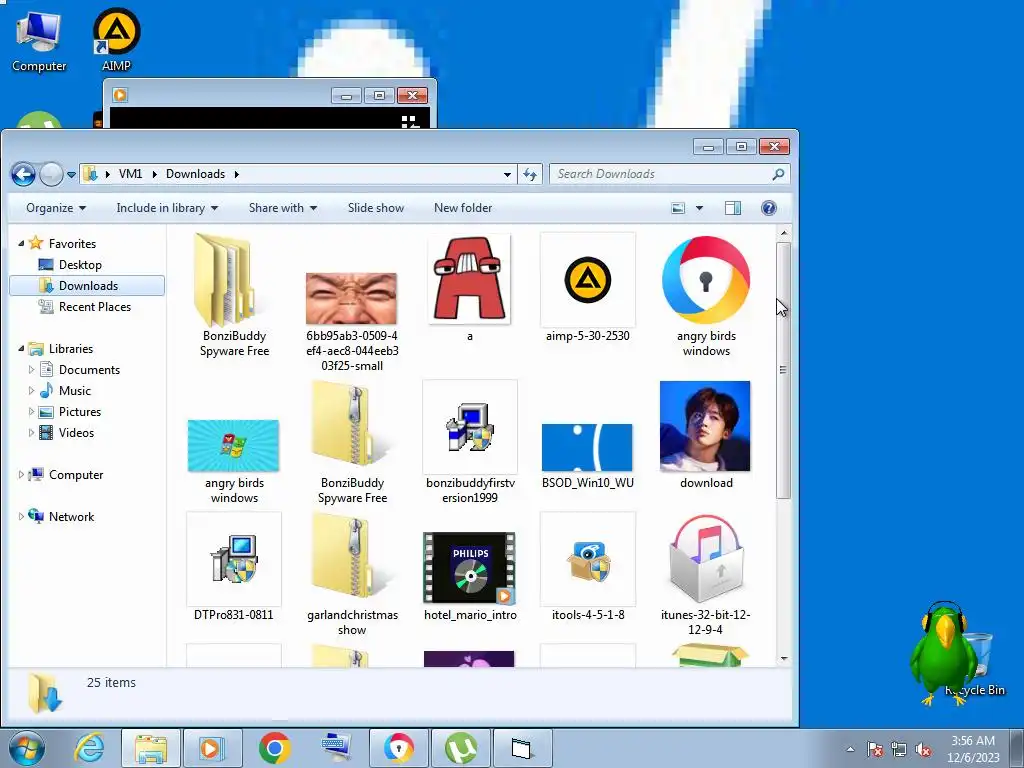Select the bonzibuddyfirstversion1999 installer

point(470,443)
